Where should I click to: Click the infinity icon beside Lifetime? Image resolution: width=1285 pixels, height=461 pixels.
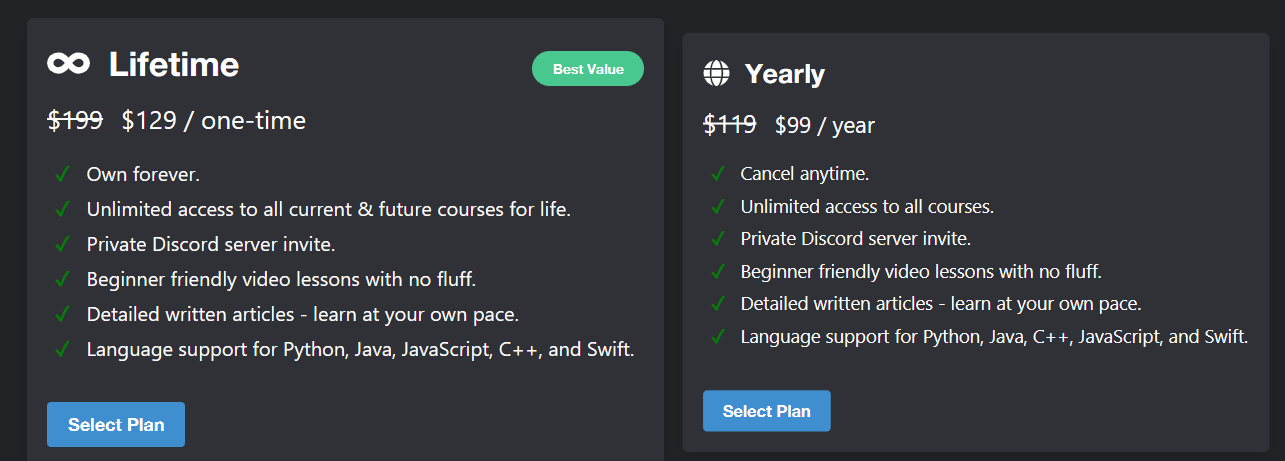(68, 64)
